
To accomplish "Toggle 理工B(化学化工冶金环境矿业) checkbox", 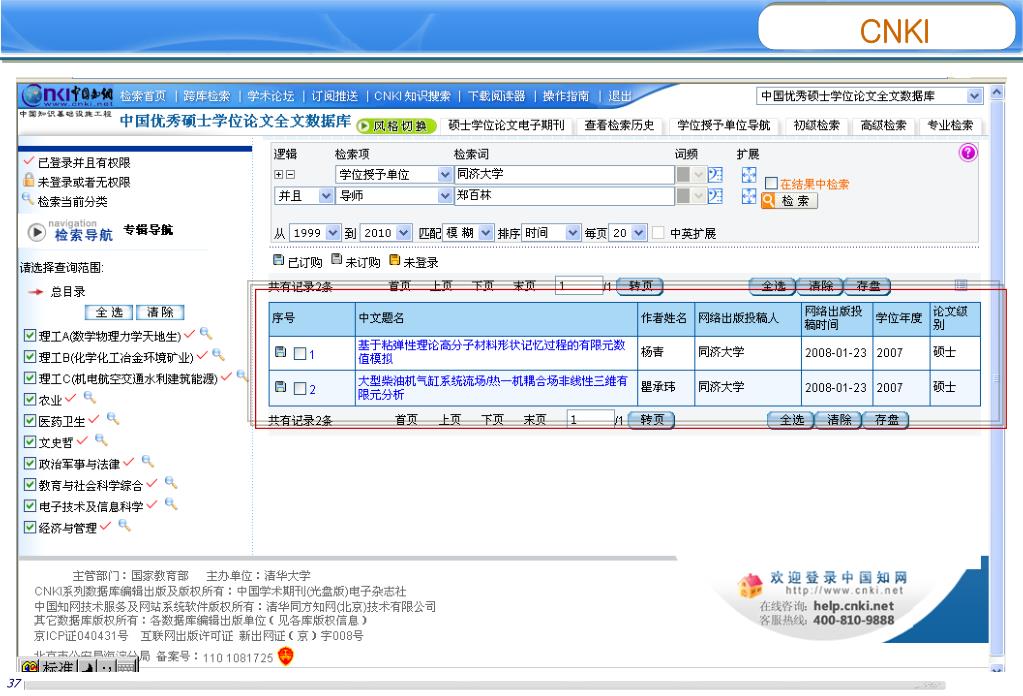I will pos(29,356).
